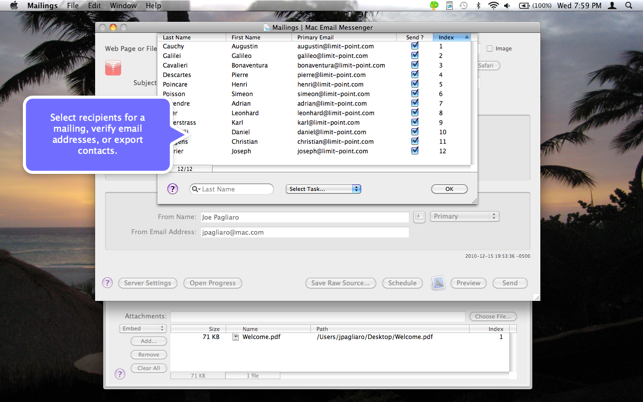Click the Add attachment button
Viewport: 643px width, 402px height.
[x=148, y=341]
